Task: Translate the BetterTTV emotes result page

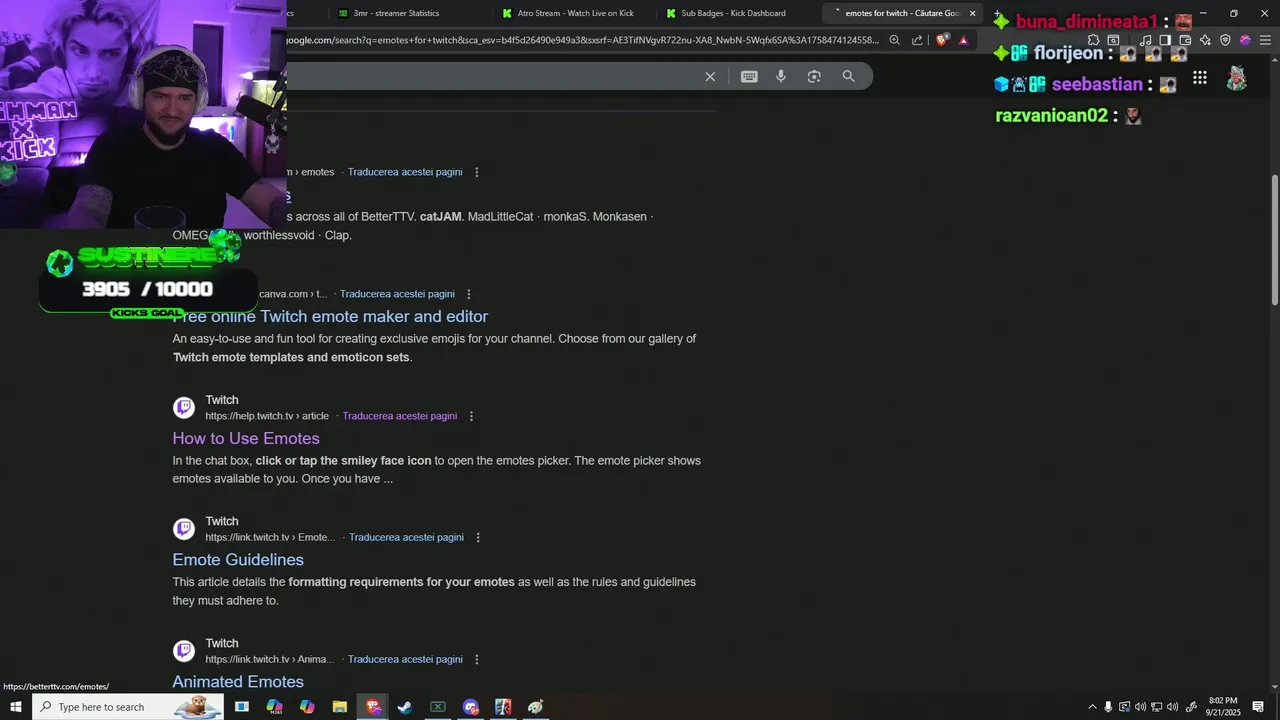Action: coord(405,172)
